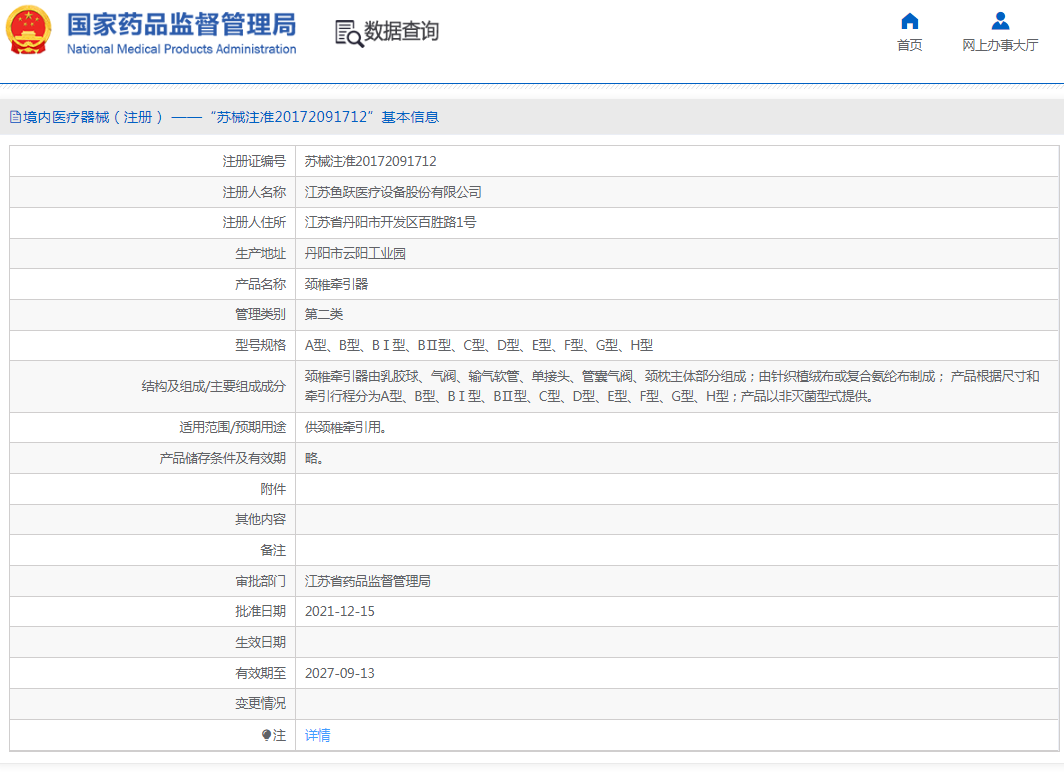The height and width of the screenshot is (774, 1064).
Task: Open the 数据查询 search icon
Action: [x=349, y=33]
